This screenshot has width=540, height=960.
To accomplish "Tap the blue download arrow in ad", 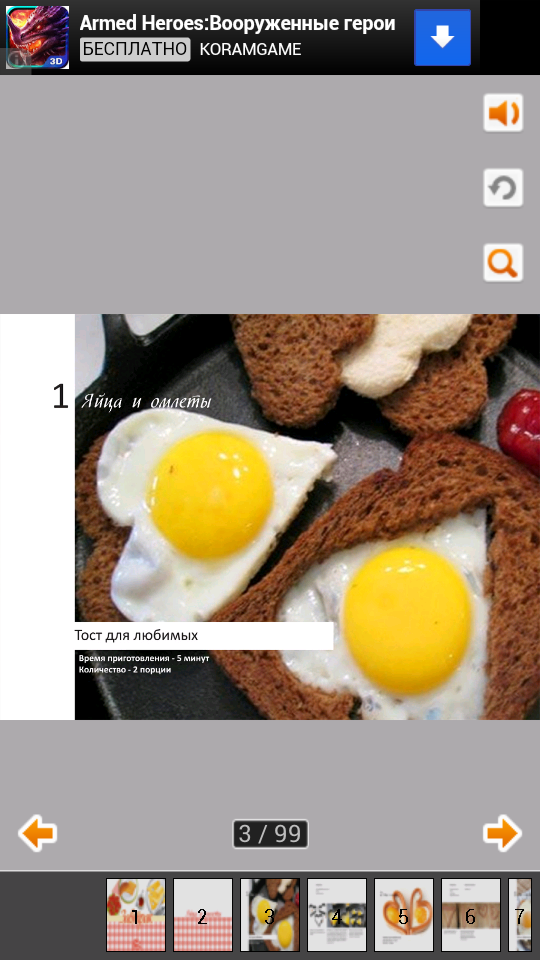I will point(442,37).
